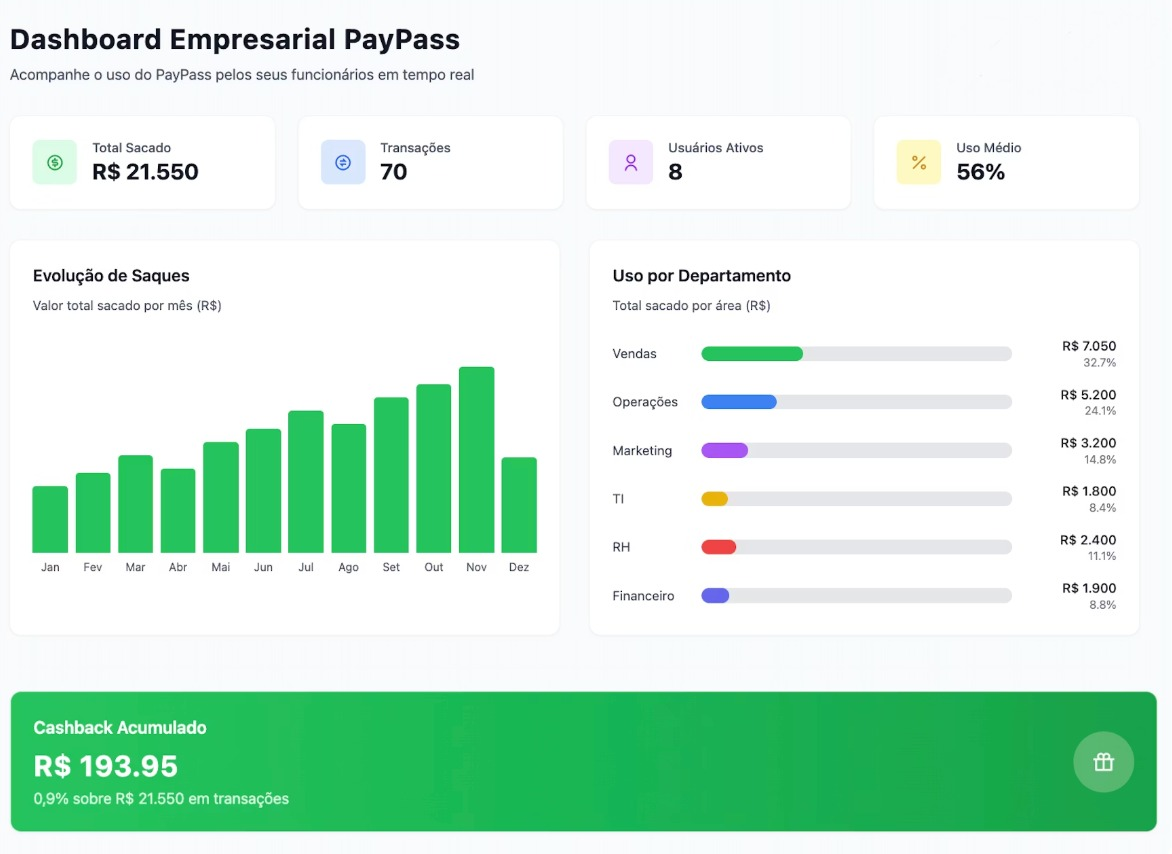Viewport: 1172px width, 854px height.
Task: Click the gift icon on the cashback banner
Action: click(x=1103, y=761)
